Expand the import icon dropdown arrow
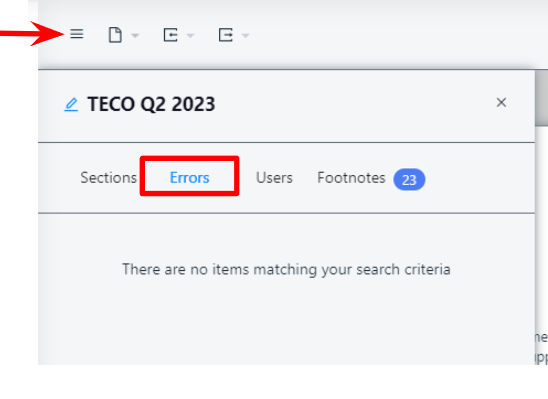Viewport: 548px width, 399px height. [x=190, y=35]
